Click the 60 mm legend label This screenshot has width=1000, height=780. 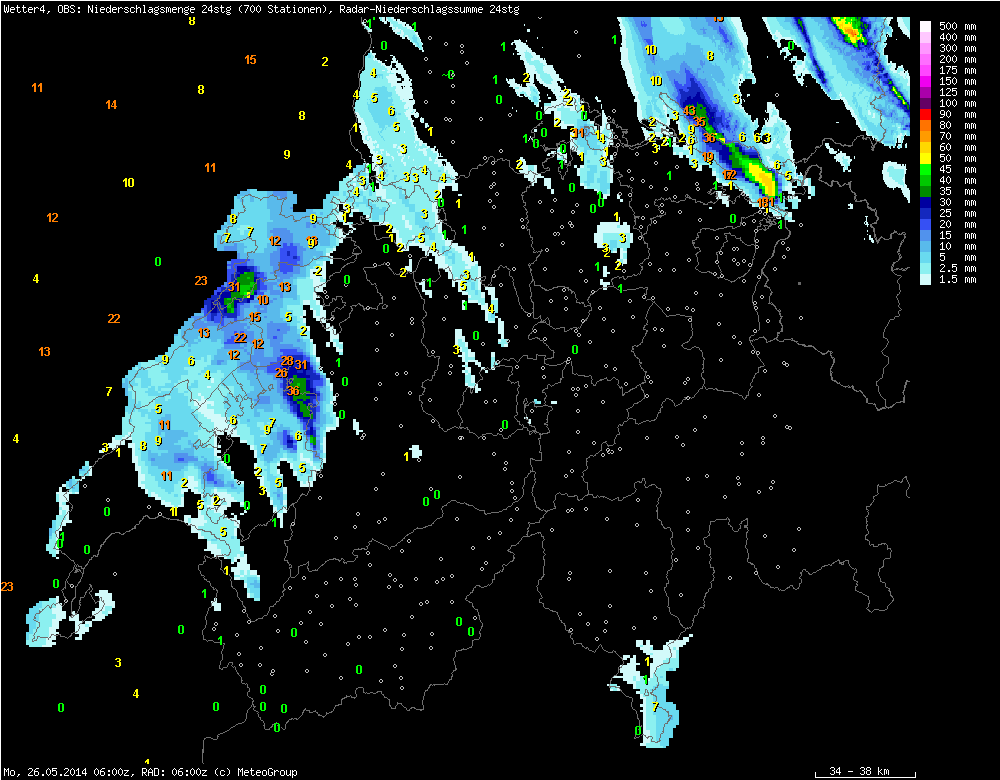pos(957,147)
